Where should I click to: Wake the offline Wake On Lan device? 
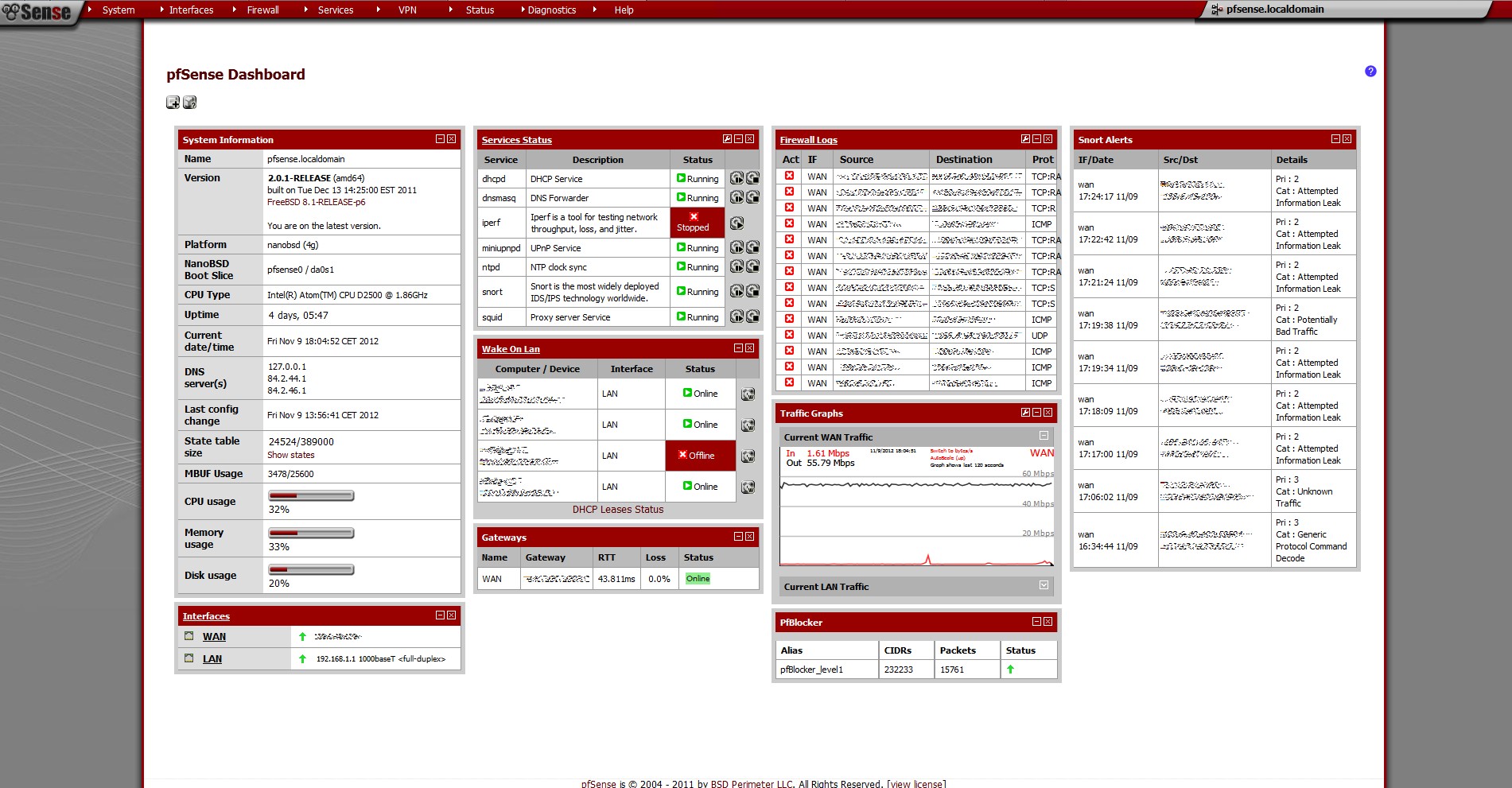click(x=748, y=456)
